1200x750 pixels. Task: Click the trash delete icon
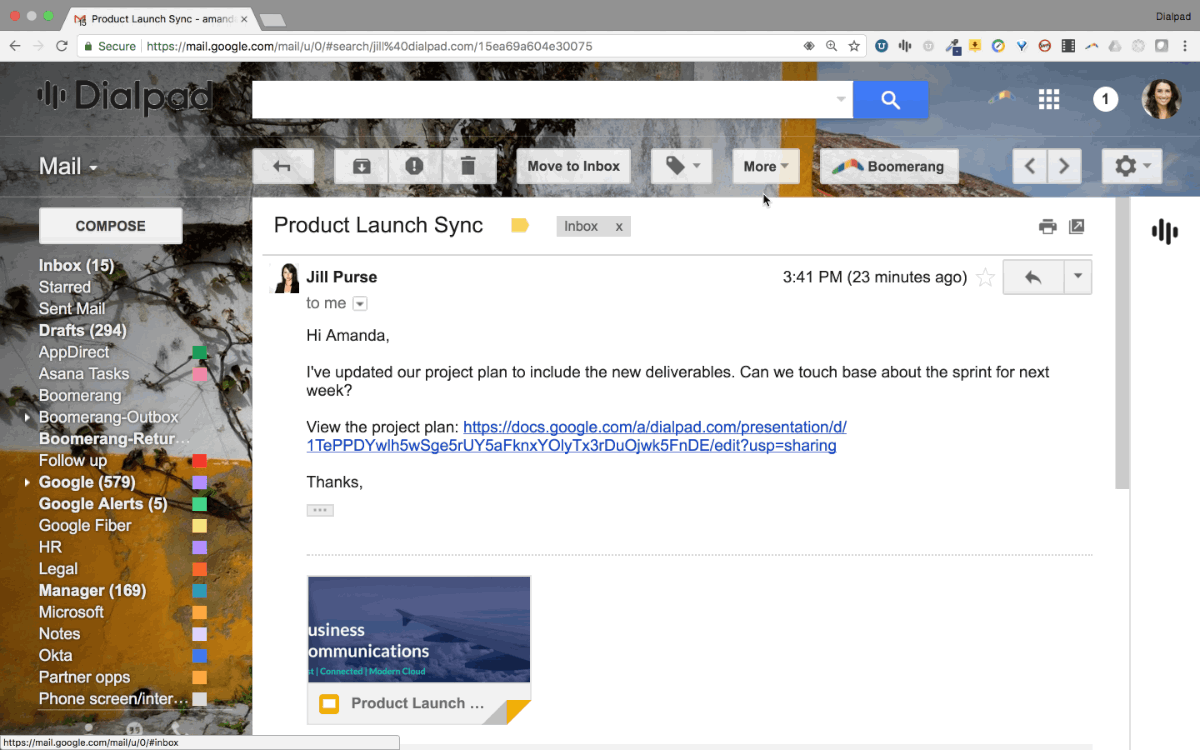468,167
